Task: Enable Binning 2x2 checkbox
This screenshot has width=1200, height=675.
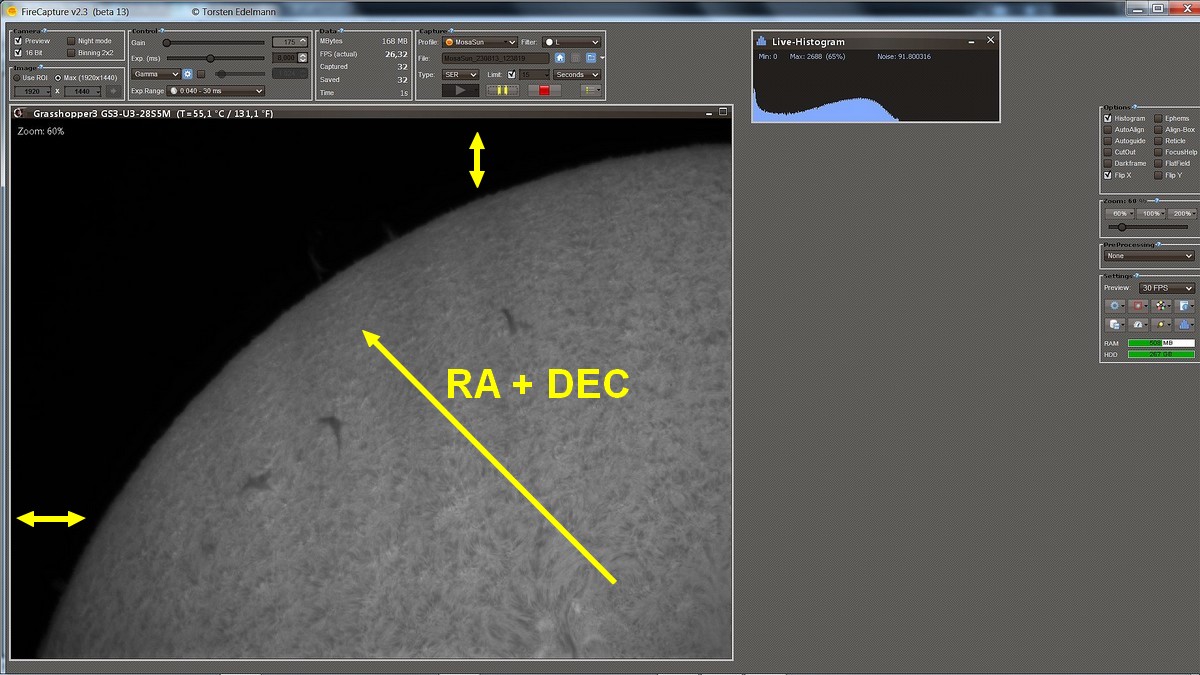Action: 71,52
